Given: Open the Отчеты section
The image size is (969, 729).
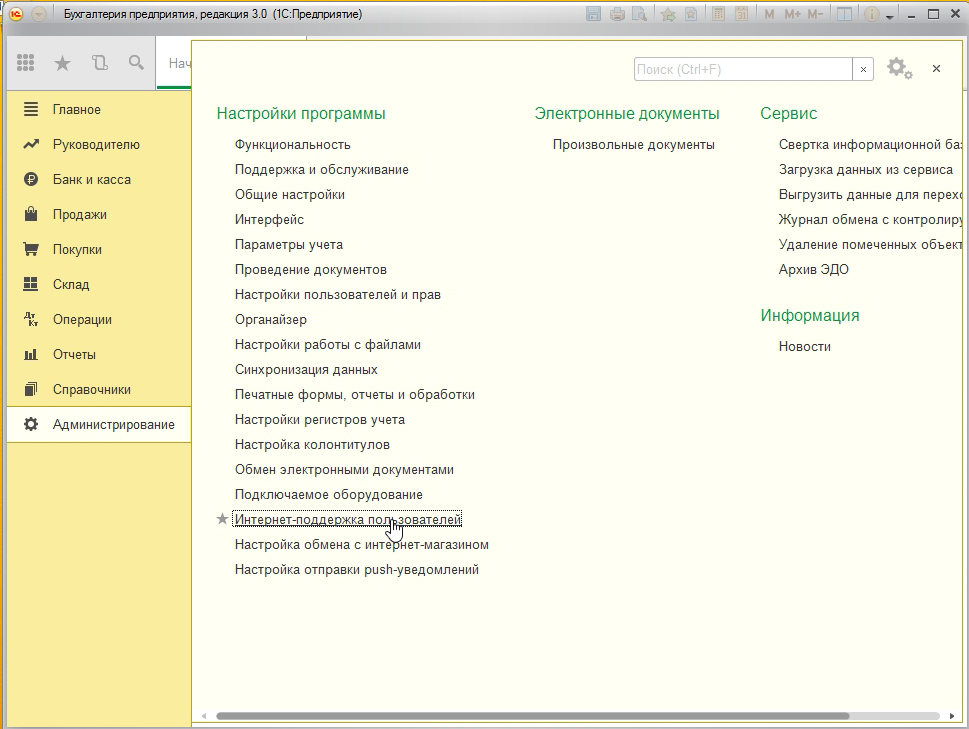Looking at the screenshot, I should (x=99, y=355).
